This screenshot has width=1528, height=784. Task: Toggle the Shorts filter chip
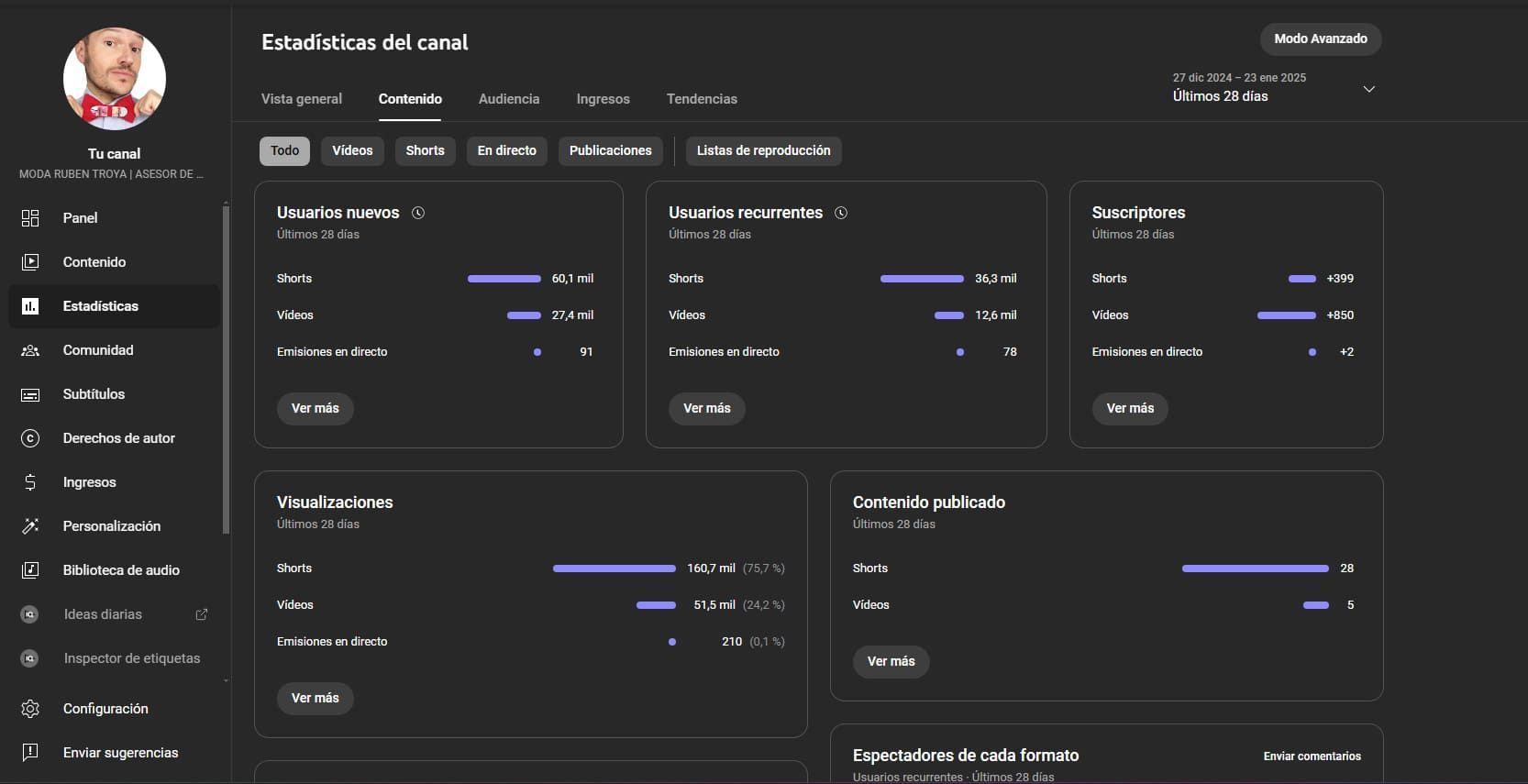(x=425, y=151)
